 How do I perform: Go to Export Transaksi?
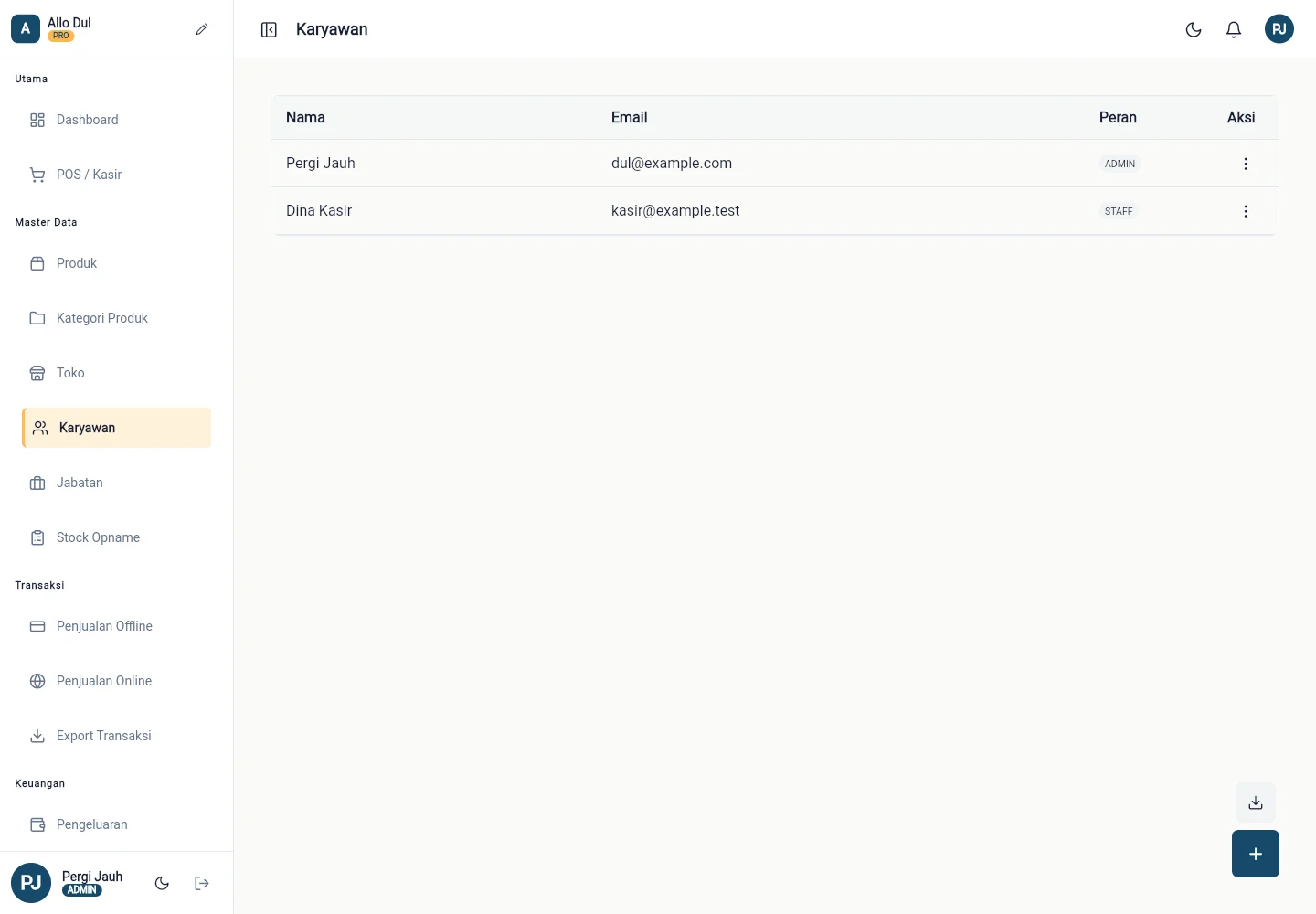(116, 736)
